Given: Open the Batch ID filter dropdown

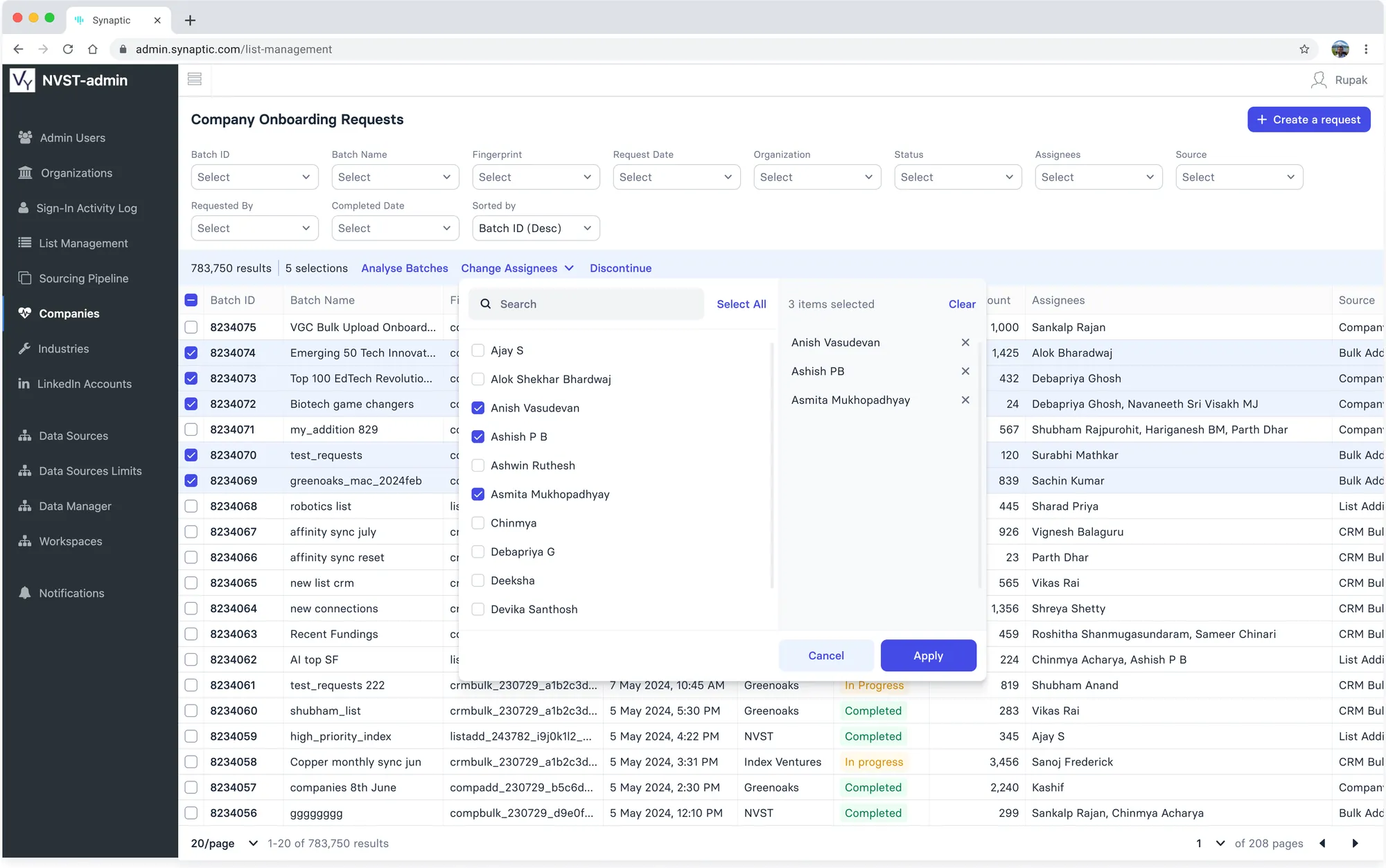Looking at the screenshot, I should [x=254, y=177].
